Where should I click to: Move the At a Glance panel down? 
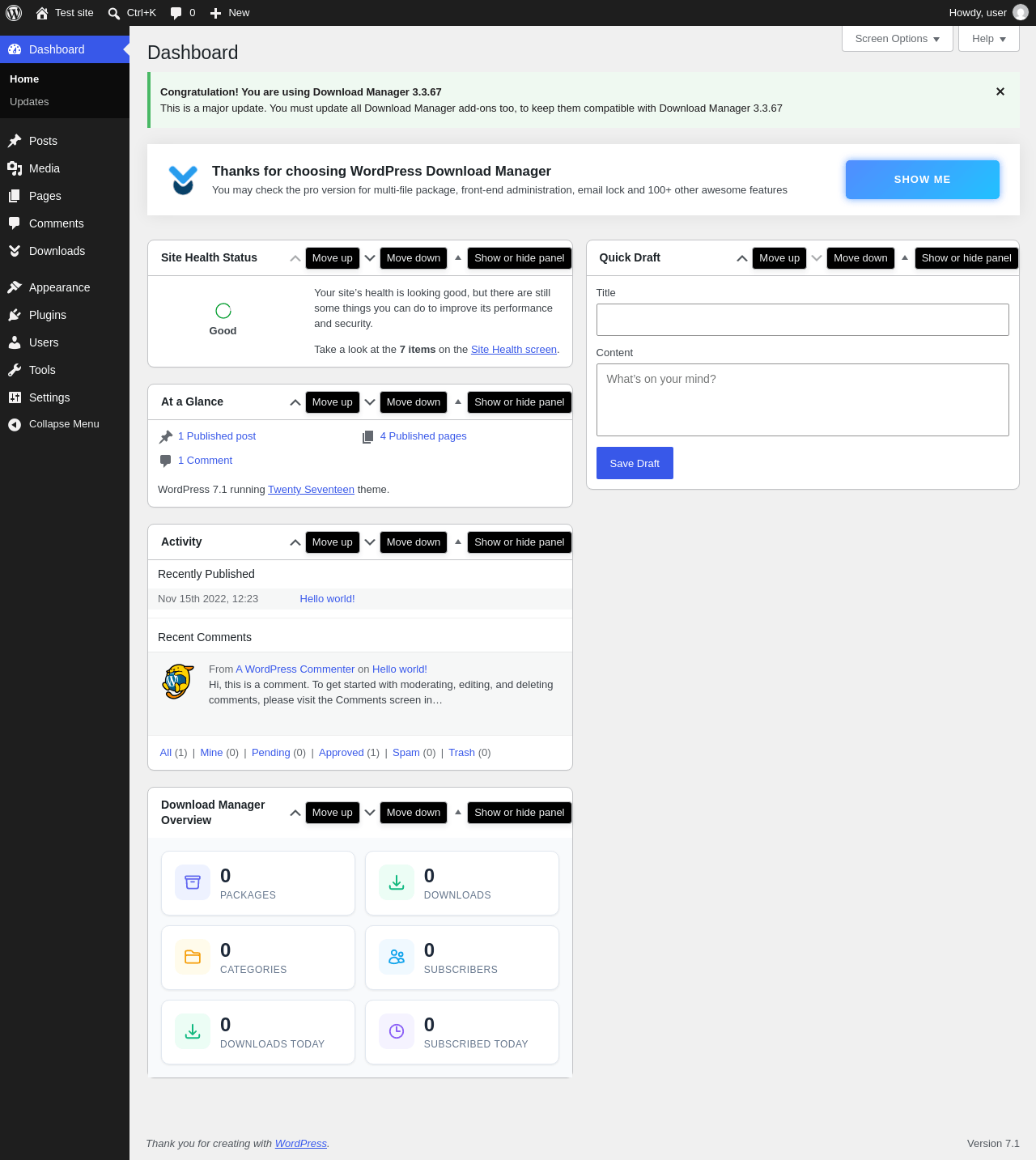click(370, 402)
